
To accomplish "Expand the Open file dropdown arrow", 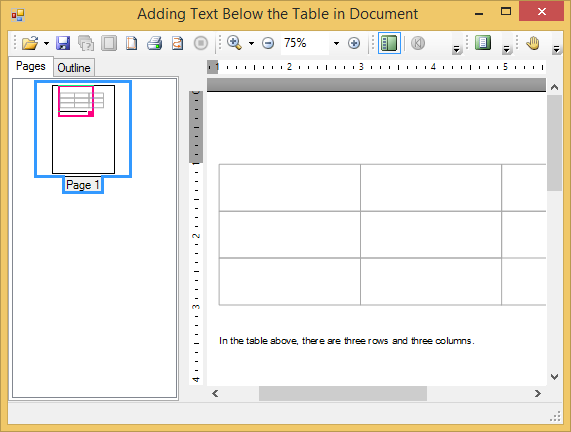I will point(46,43).
